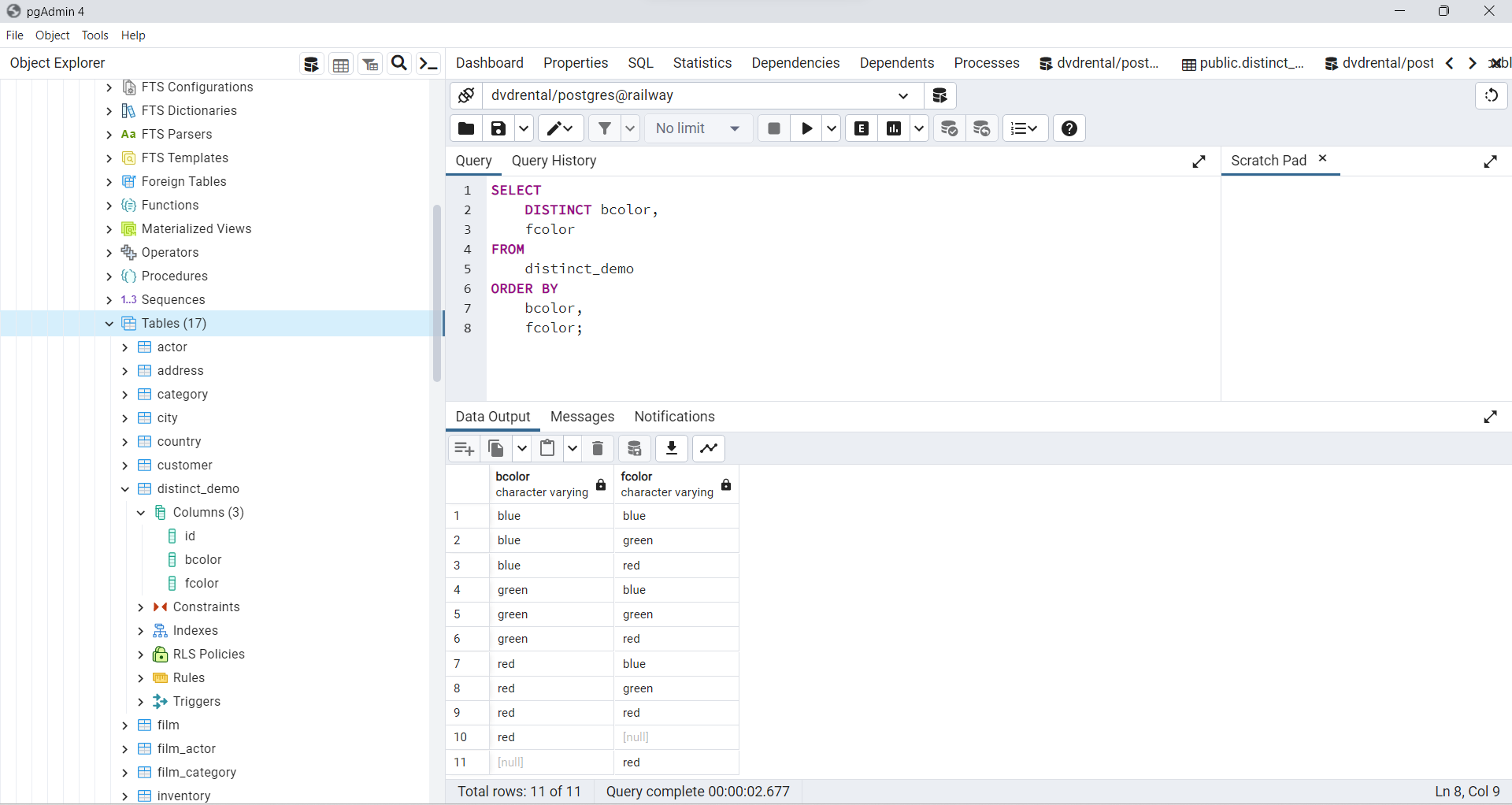Execute the query with the play icon

point(806,128)
